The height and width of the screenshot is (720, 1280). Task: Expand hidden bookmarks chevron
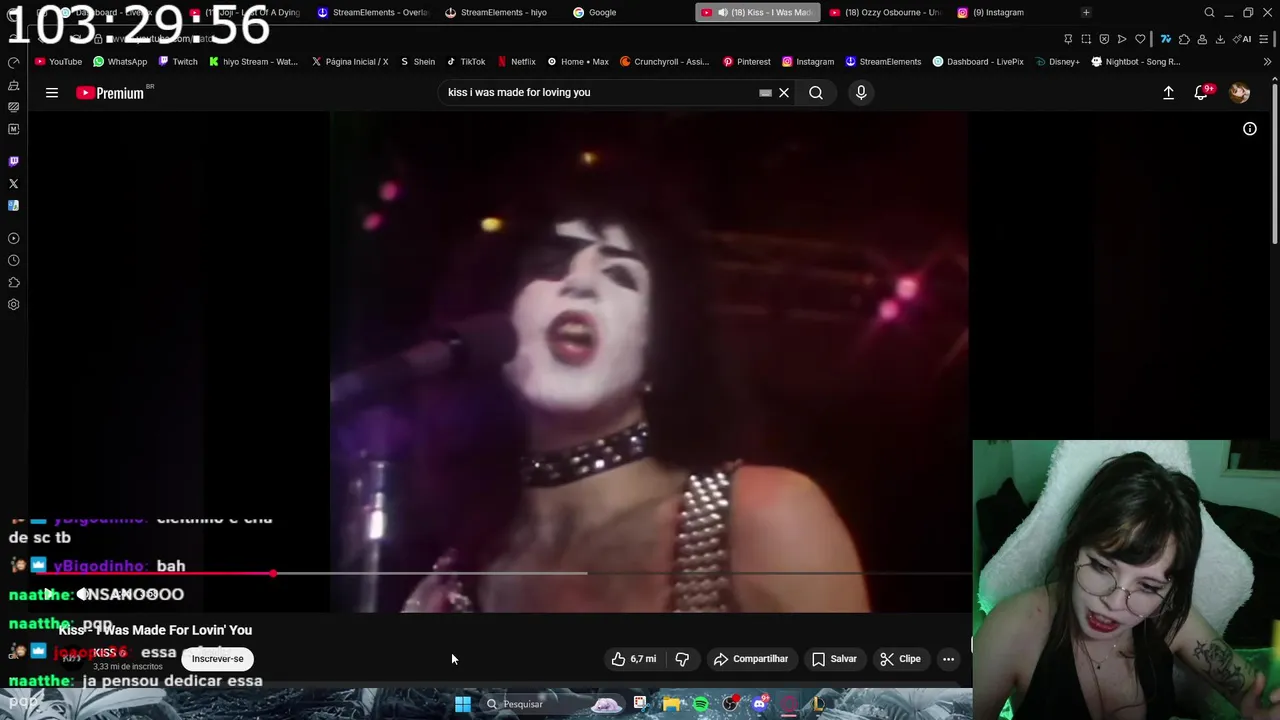click(1268, 61)
